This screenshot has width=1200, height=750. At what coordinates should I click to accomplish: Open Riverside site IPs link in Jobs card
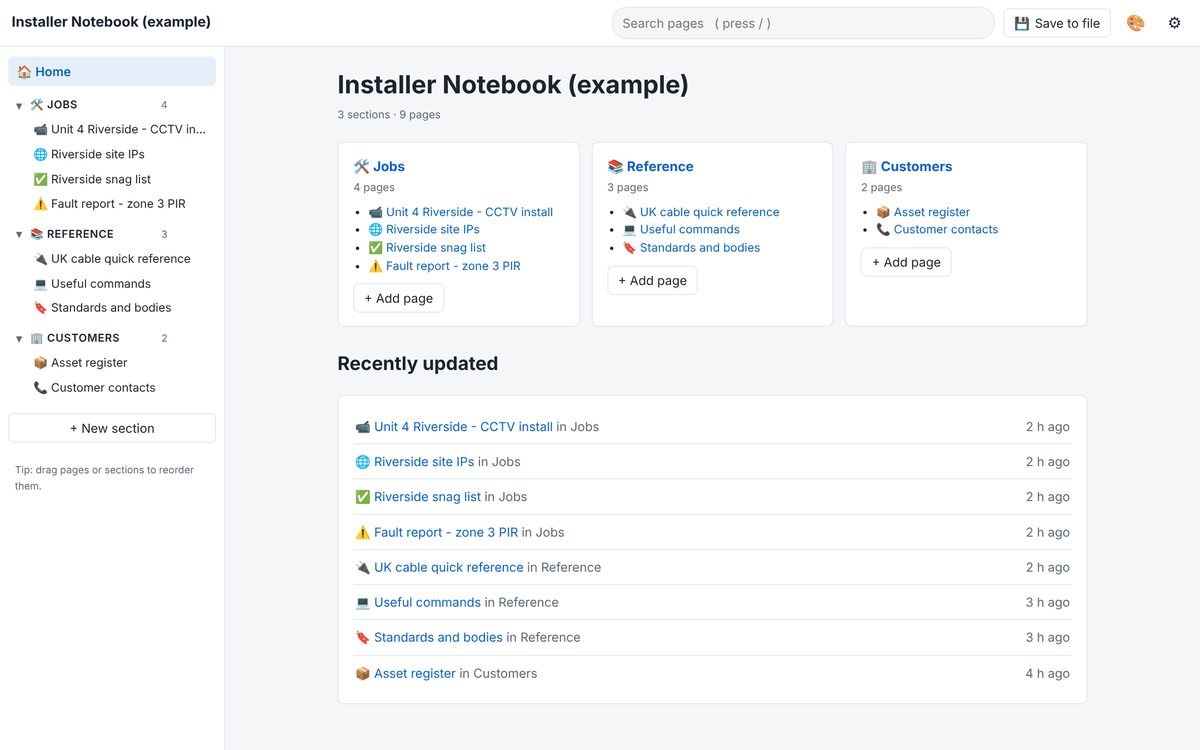[x=424, y=229]
